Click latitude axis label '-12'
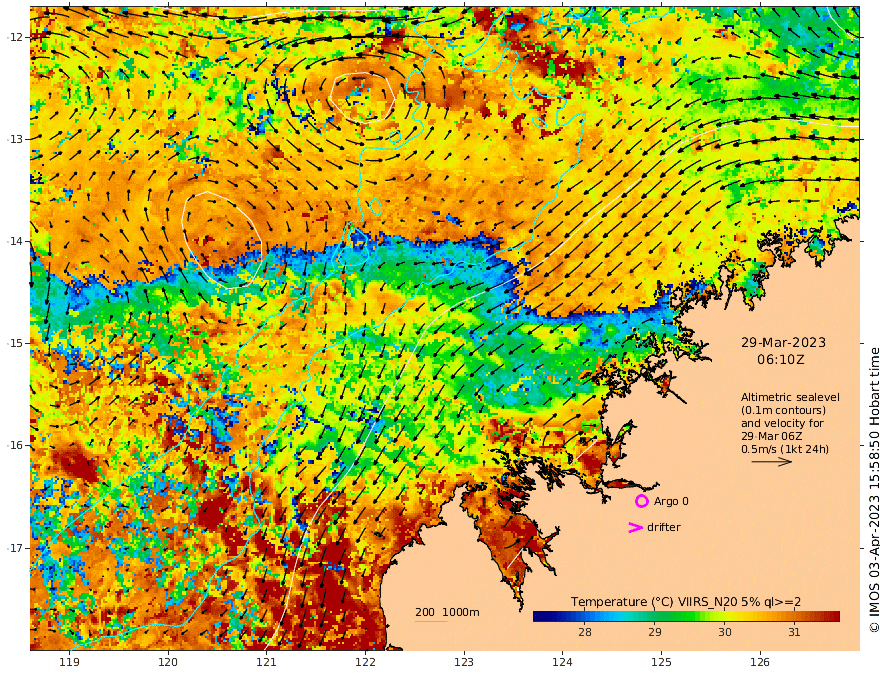The image size is (880, 680). coord(15,37)
